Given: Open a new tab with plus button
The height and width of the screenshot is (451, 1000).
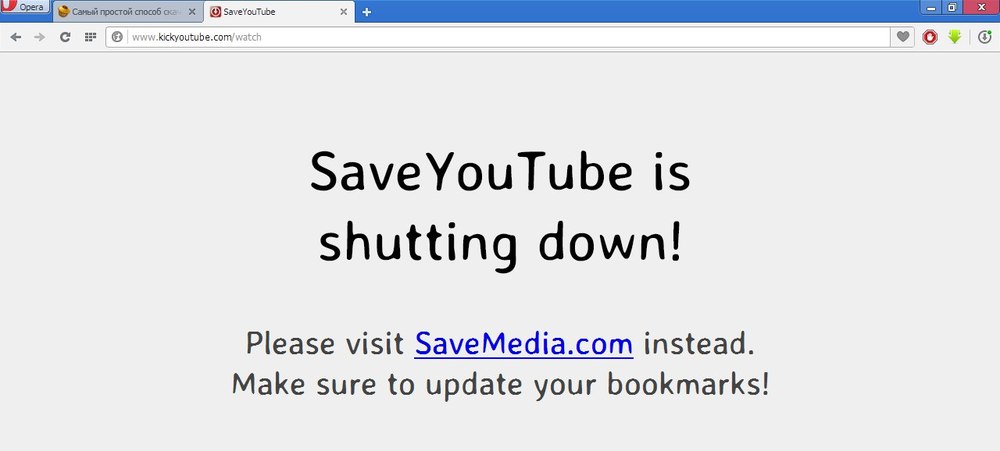Looking at the screenshot, I should (x=366, y=12).
